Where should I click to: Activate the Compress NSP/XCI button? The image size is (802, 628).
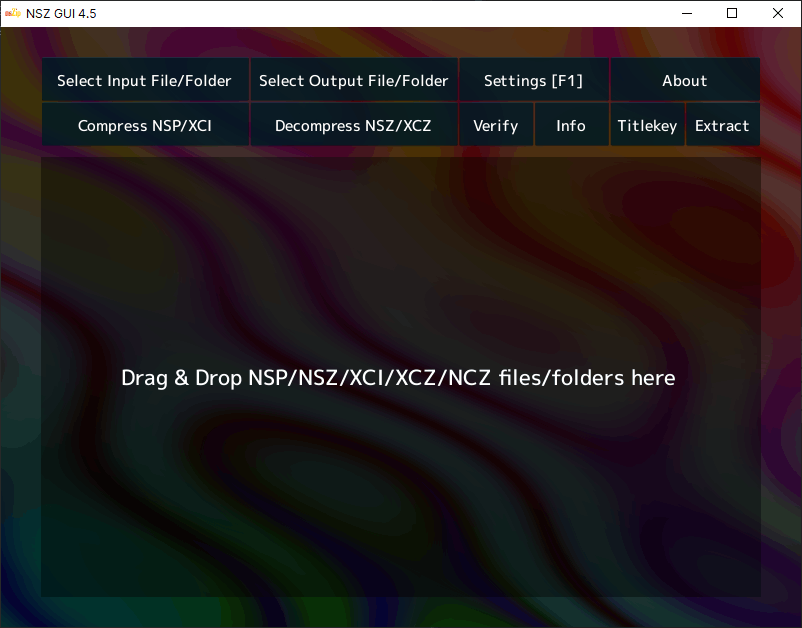tap(145, 125)
